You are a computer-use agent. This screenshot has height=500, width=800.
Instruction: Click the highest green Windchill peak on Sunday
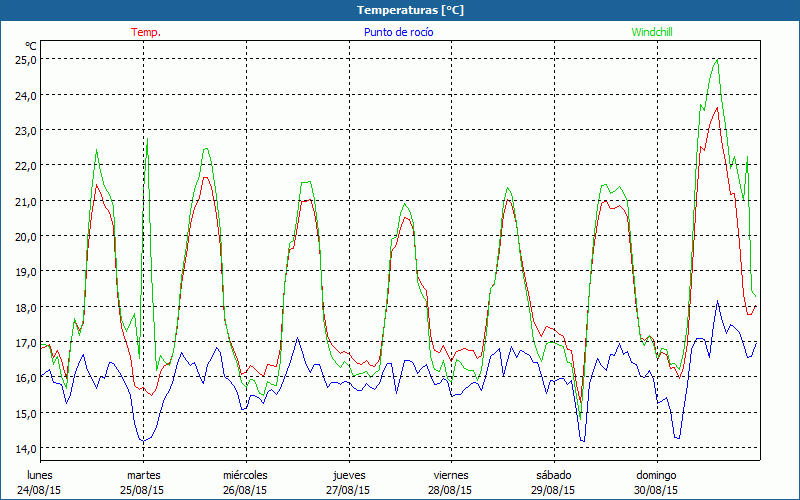point(716,61)
